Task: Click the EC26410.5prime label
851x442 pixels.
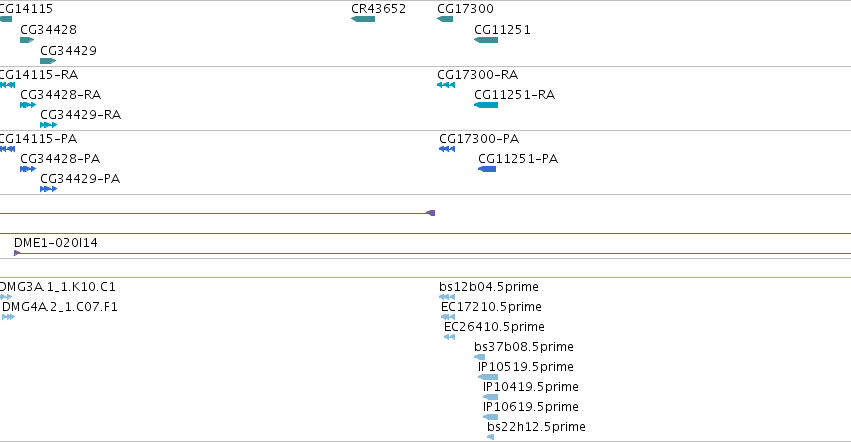Action: click(x=494, y=327)
